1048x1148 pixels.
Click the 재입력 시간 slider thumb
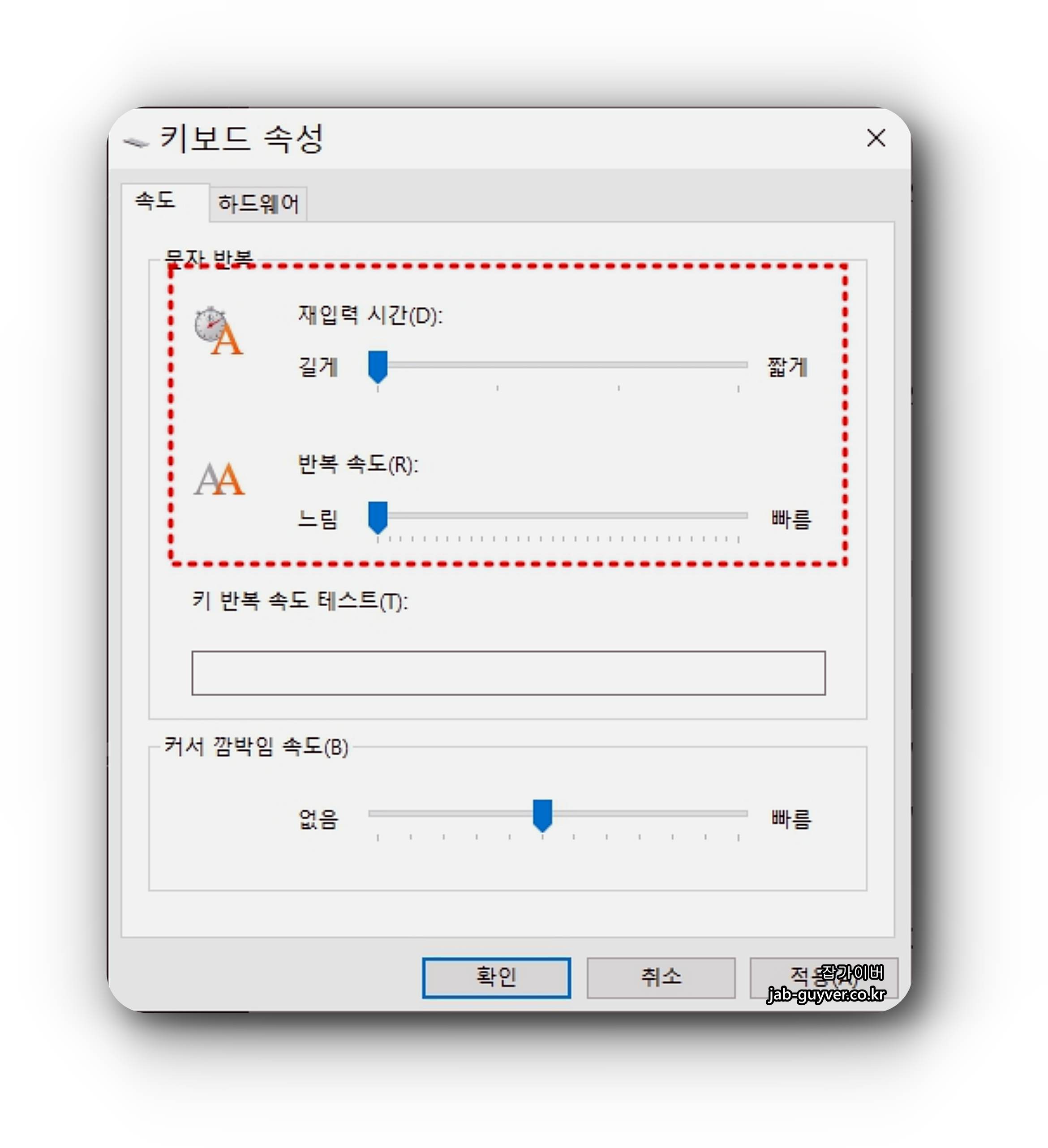tap(378, 367)
